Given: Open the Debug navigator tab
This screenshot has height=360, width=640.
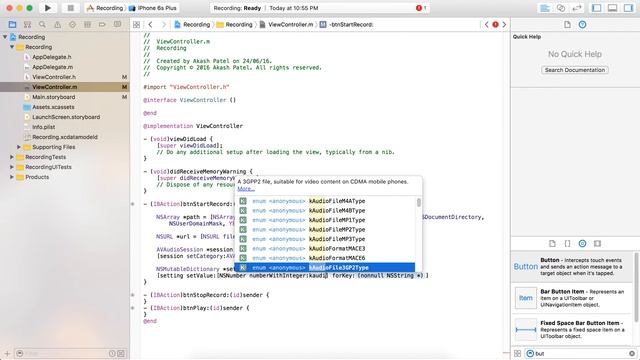Looking at the screenshot, I should [x=87, y=24].
